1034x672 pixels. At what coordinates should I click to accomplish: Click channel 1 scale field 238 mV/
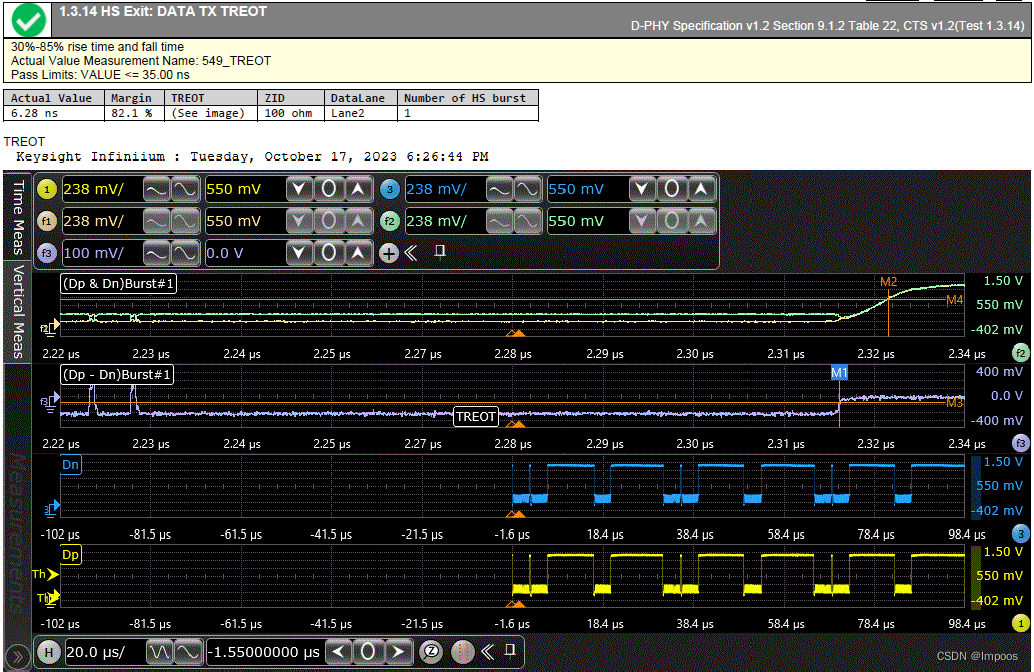[102, 190]
